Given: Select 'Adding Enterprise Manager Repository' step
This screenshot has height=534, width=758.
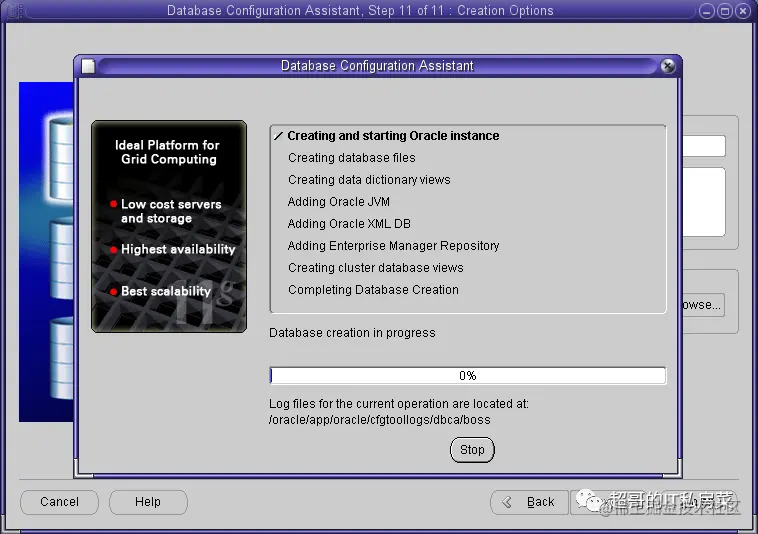Looking at the screenshot, I should point(393,246).
